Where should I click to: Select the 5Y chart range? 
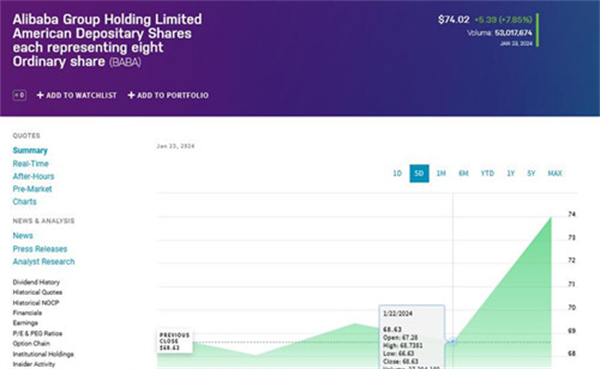pyautogui.click(x=531, y=173)
